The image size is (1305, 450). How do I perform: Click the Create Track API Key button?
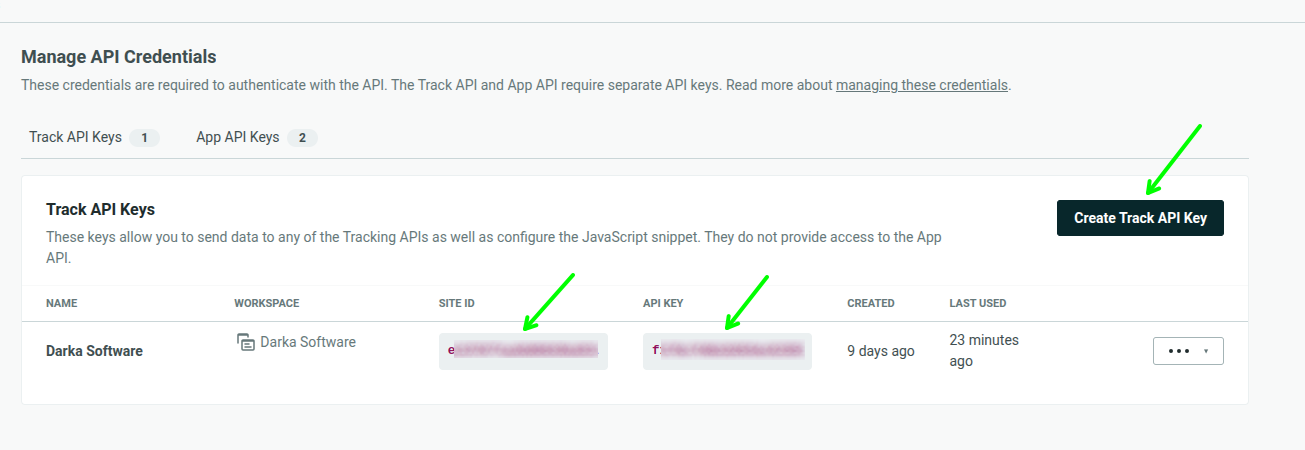pos(1140,218)
